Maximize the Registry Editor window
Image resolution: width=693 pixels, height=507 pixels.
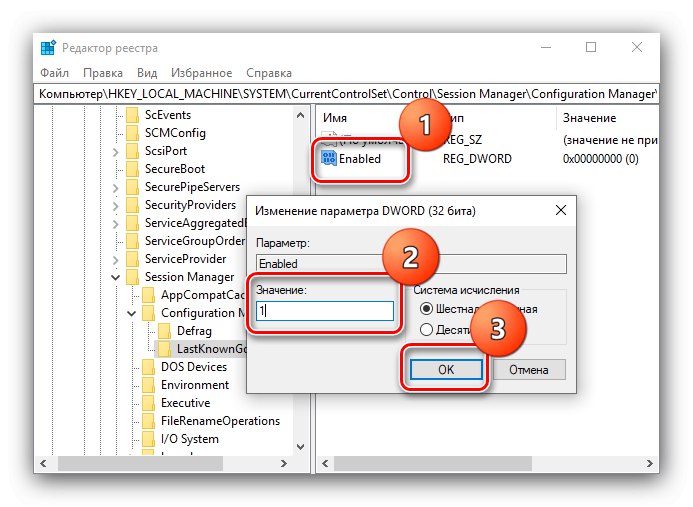[x=591, y=47]
